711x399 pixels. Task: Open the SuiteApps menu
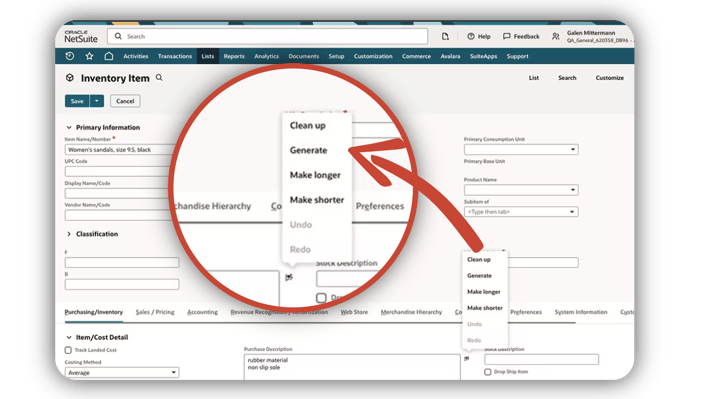click(483, 56)
